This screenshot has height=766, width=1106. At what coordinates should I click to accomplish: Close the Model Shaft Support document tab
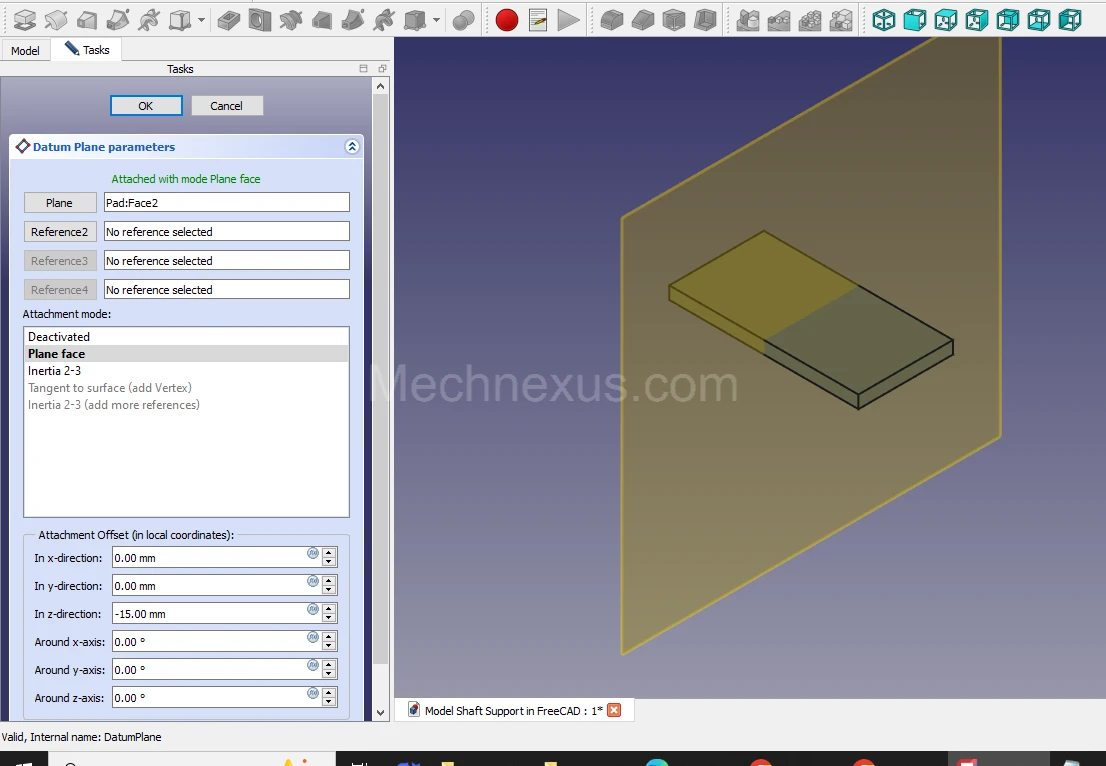[614, 711]
